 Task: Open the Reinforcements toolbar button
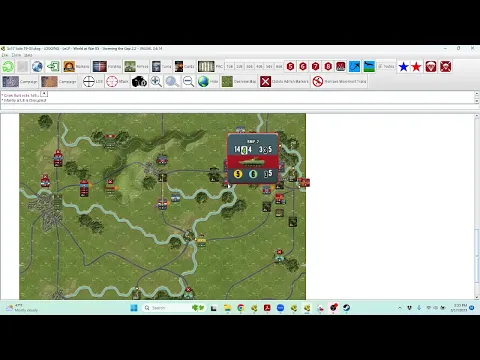point(136,66)
